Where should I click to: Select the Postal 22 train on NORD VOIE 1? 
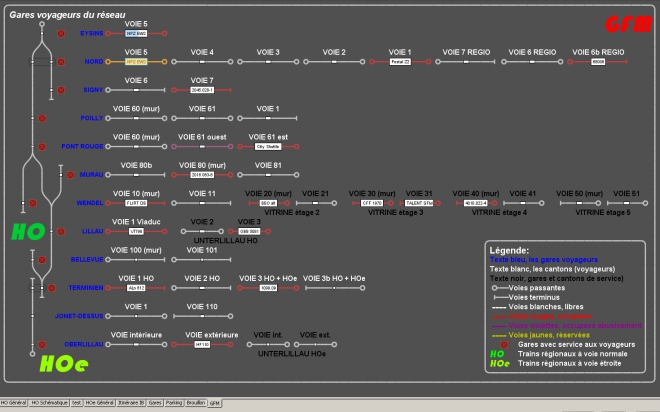tap(400, 62)
